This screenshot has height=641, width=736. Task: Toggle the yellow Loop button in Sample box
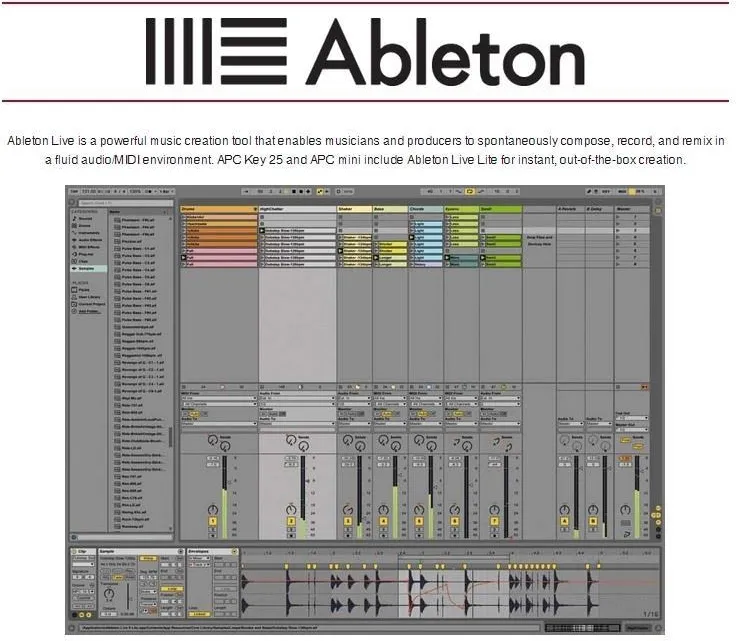tap(170, 589)
